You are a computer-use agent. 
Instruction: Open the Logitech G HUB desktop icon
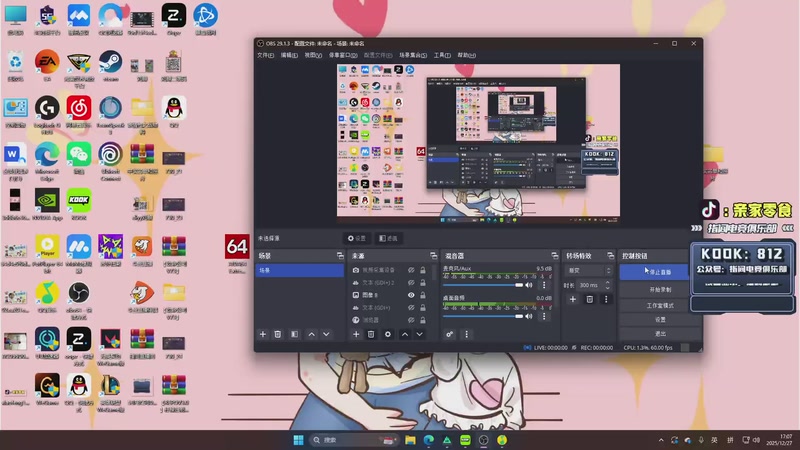tap(47, 114)
